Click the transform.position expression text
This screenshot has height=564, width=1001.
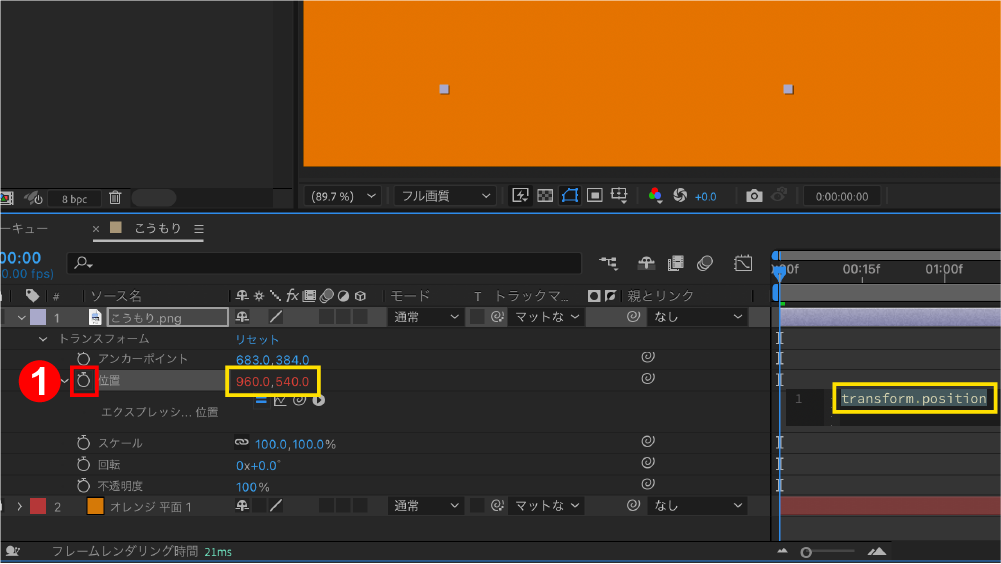pyautogui.click(x=914, y=399)
